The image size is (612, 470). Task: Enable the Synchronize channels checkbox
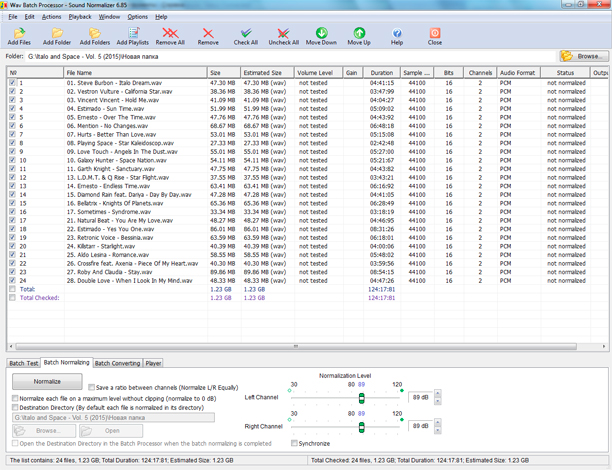[294, 443]
